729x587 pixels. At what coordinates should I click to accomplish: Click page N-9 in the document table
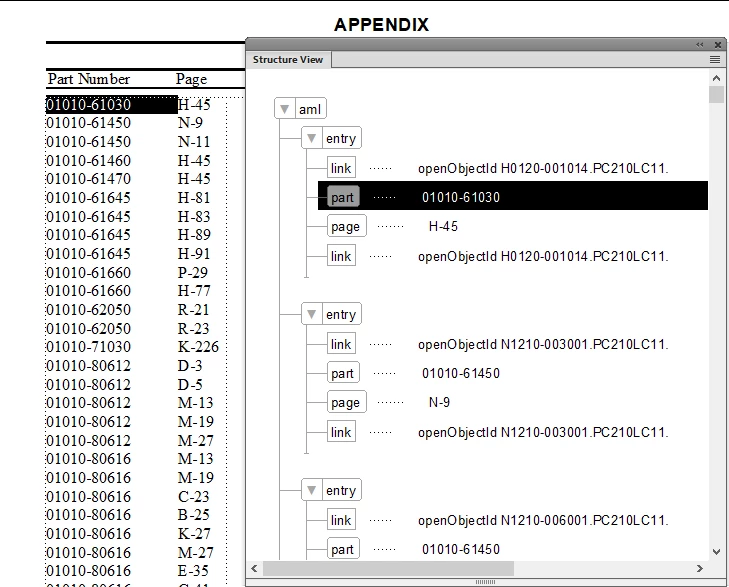[x=190, y=123]
